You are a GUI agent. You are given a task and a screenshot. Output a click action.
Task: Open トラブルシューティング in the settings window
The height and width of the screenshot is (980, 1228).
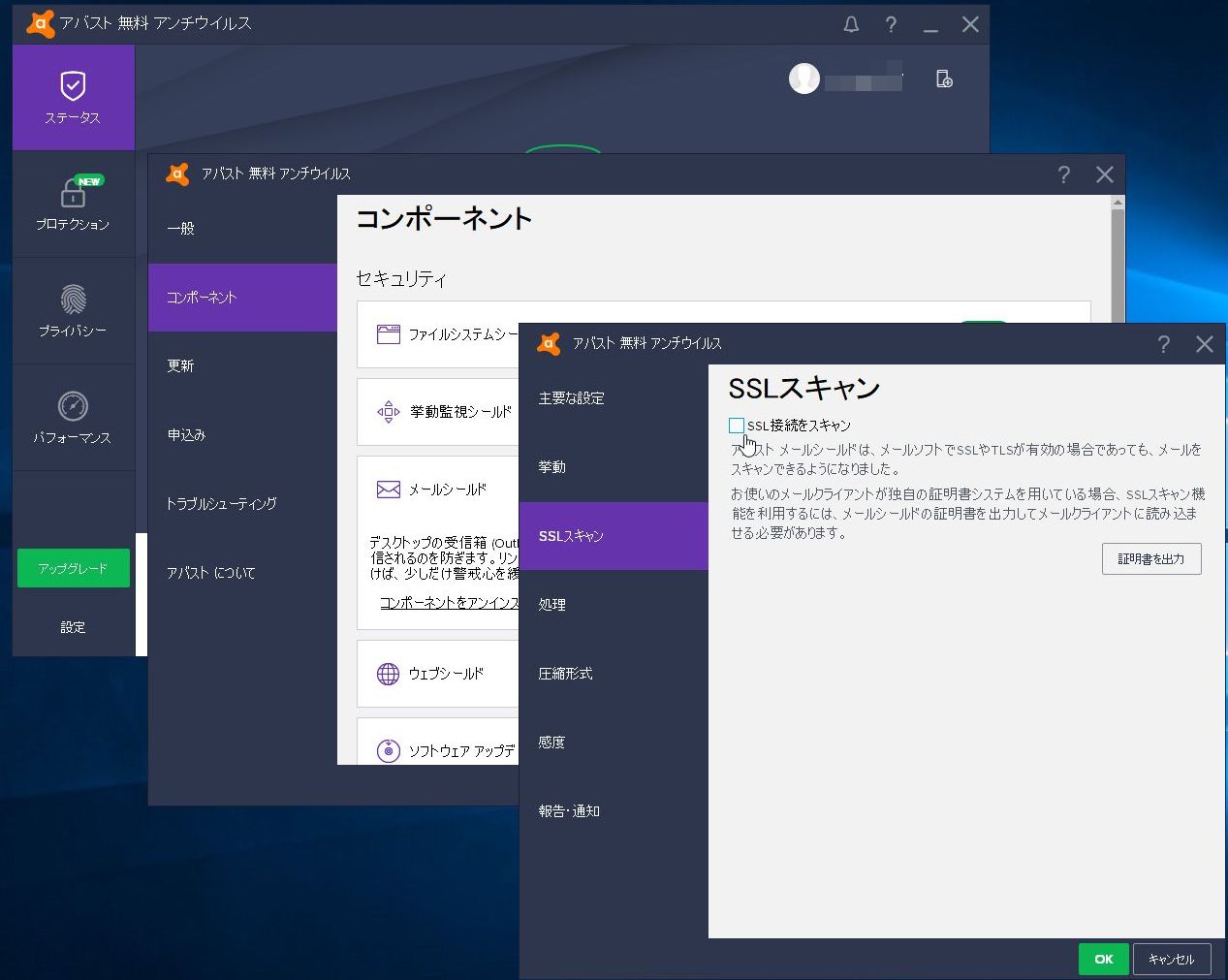pyautogui.click(x=242, y=504)
